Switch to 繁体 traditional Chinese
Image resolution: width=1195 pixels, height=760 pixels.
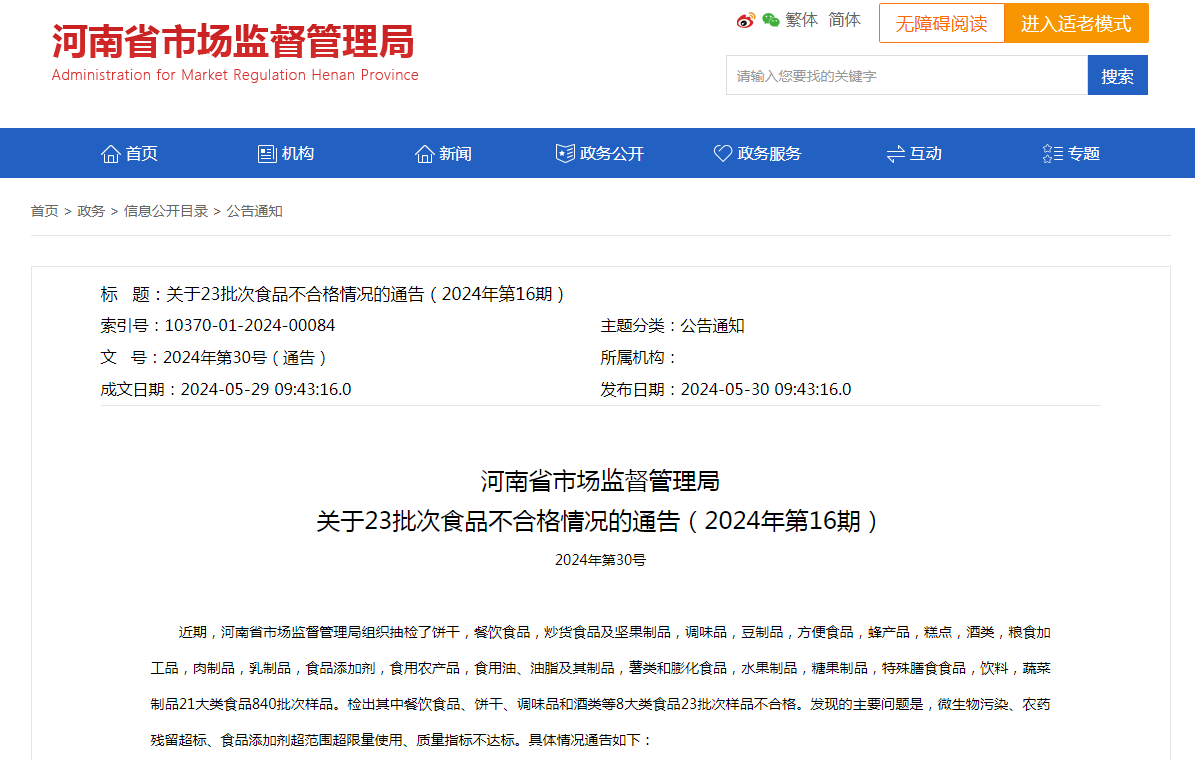pyautogui.click(x=802, y=19)
